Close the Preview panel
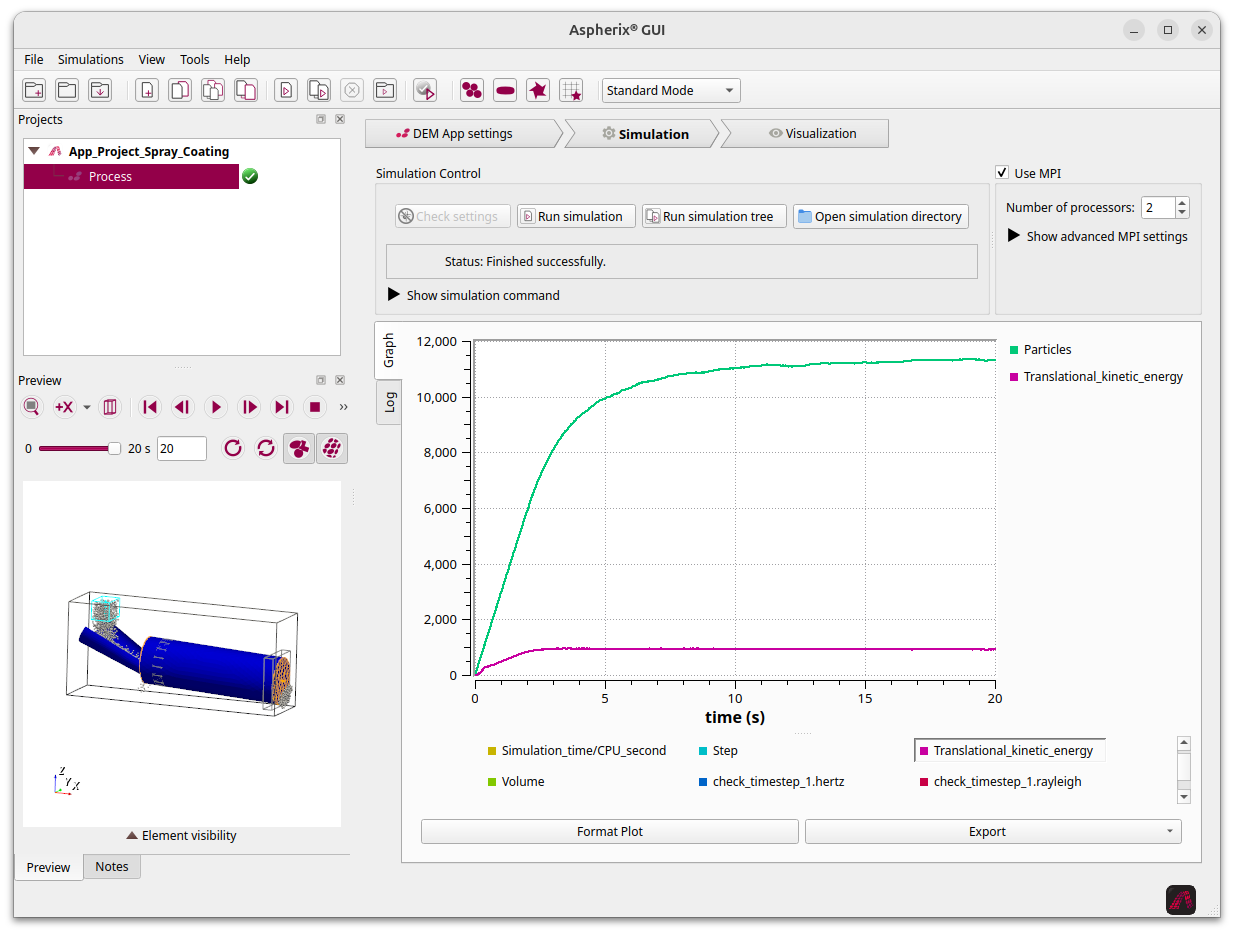This screenshot has width=1234, height=934. click(340, 380)
